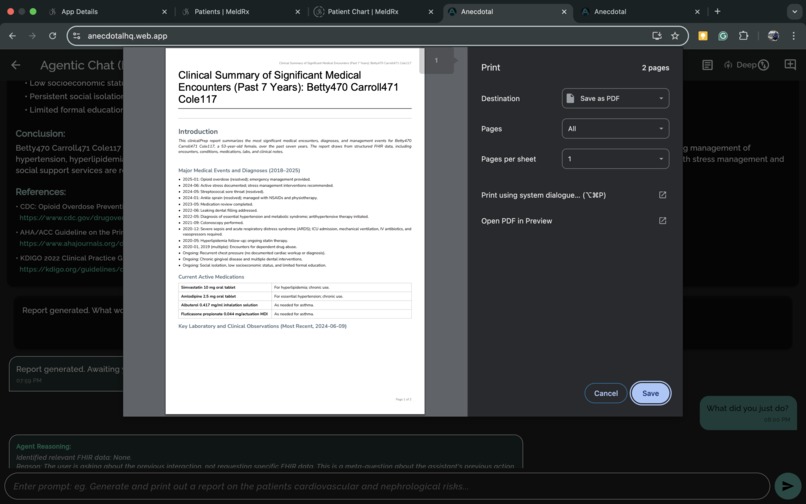Bookmark this page with the star icon

675,35
